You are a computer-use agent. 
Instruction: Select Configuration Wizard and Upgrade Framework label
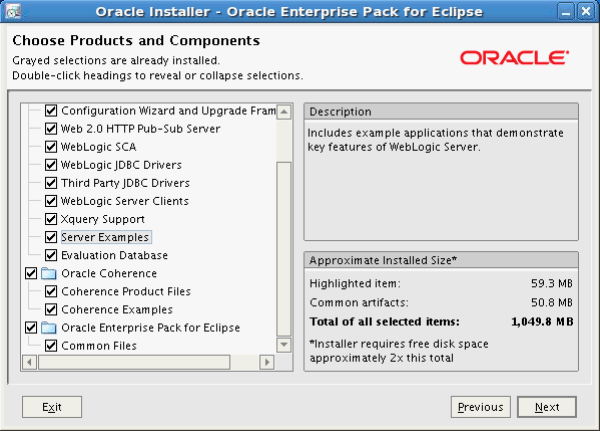[168, 111]
